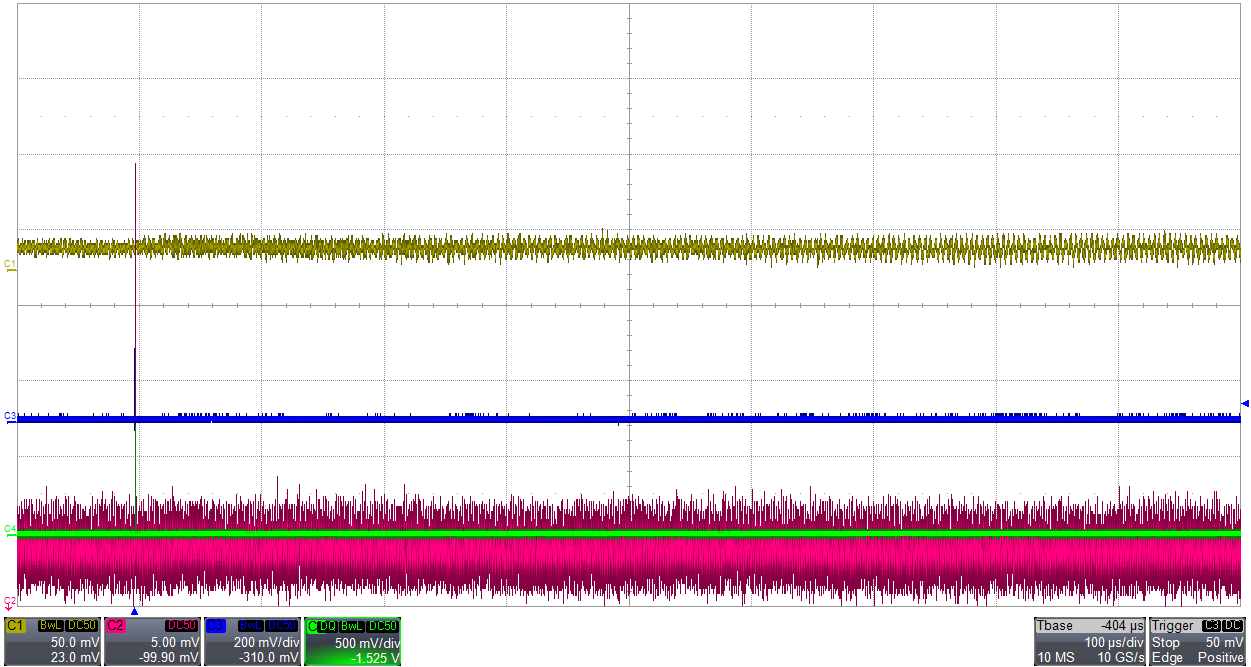Open the C1 channel descriptor box
The image size is (1251, 667).
point(53,641)
